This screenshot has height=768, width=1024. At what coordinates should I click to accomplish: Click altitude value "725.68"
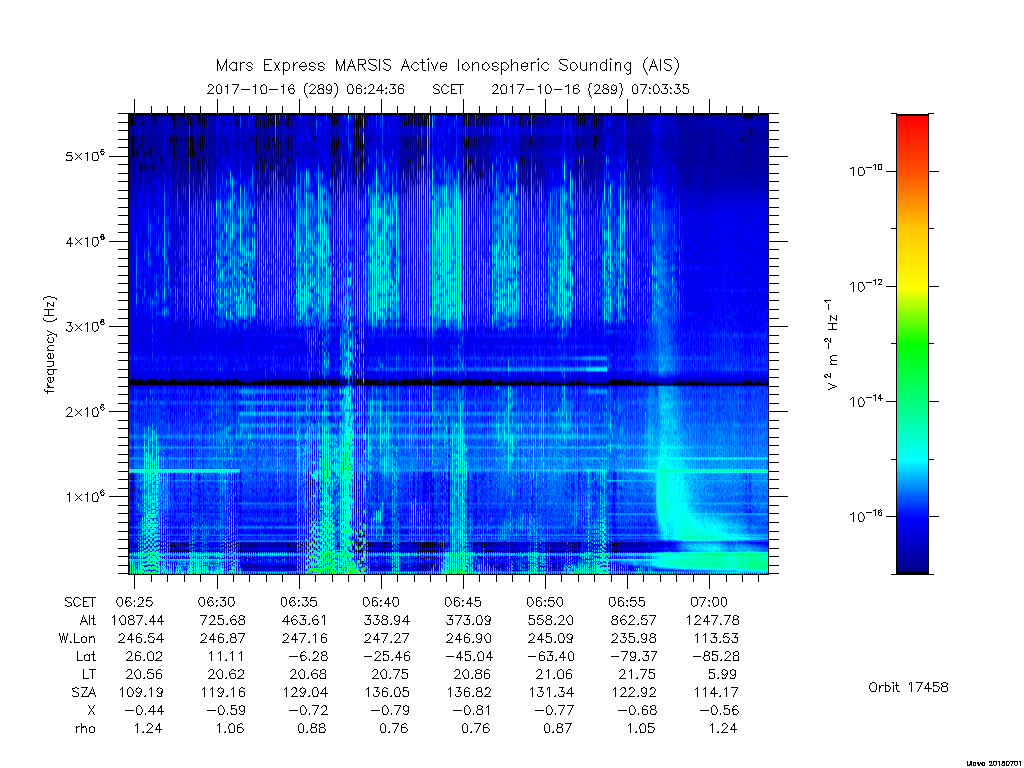pyautogui.click(x=223, y=620)
